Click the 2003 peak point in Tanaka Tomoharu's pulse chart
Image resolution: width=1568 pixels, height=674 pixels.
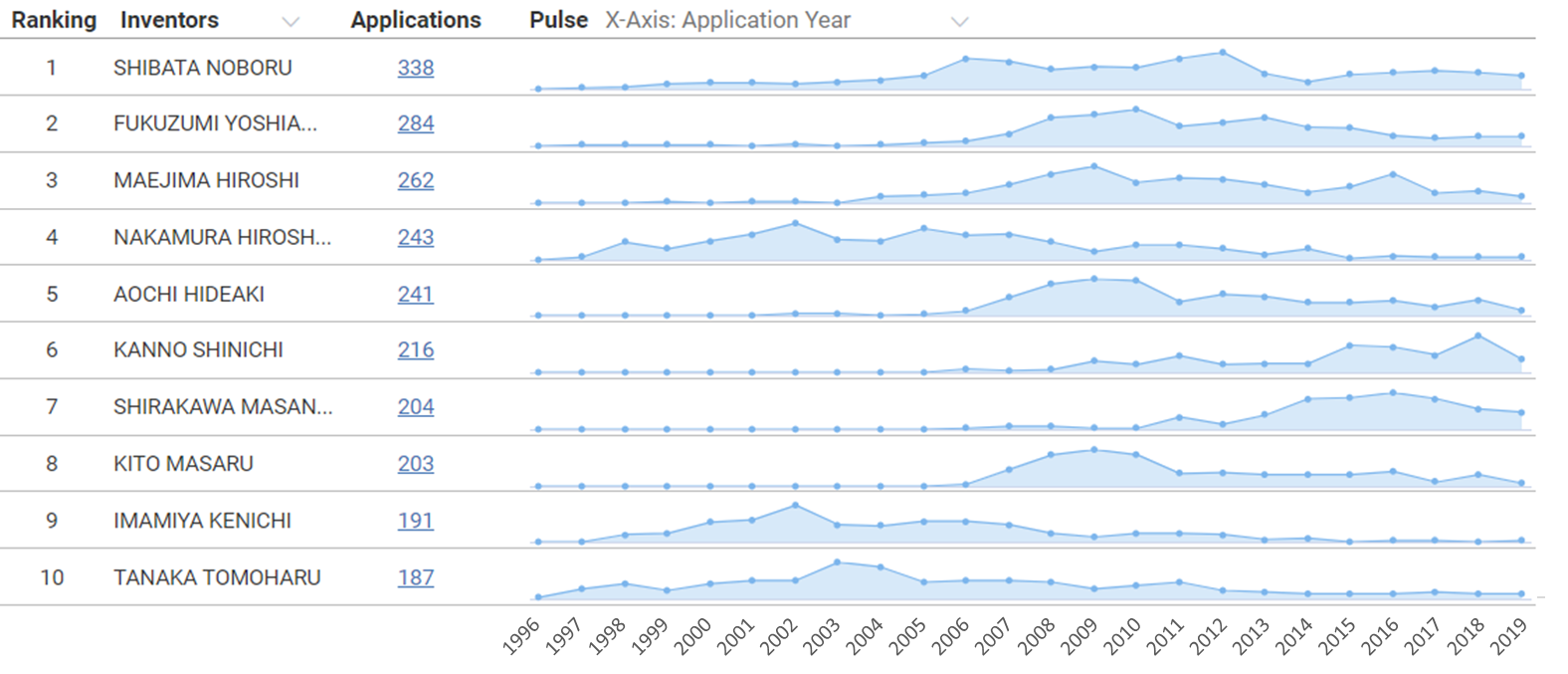tap(837, 562)
